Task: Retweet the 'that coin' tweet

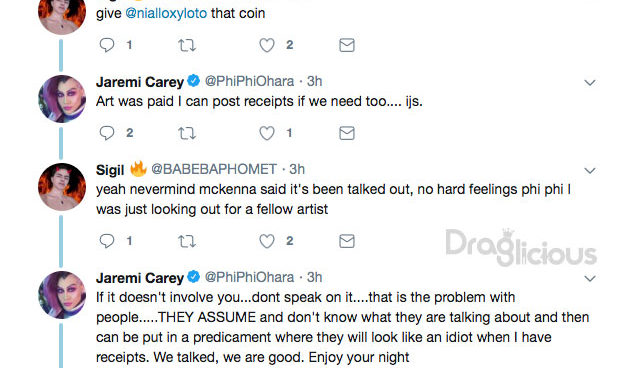Action: 187,45
